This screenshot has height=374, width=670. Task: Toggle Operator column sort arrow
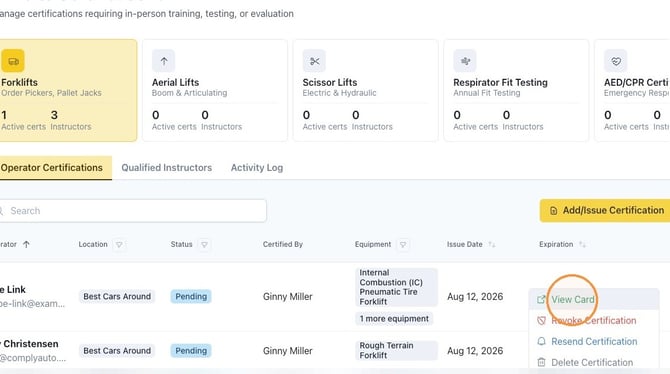pos(26,244)
